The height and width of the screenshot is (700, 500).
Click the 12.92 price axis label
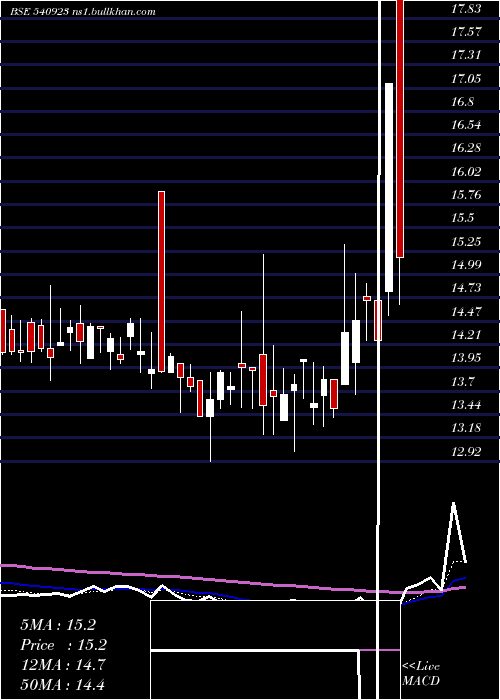466,451
